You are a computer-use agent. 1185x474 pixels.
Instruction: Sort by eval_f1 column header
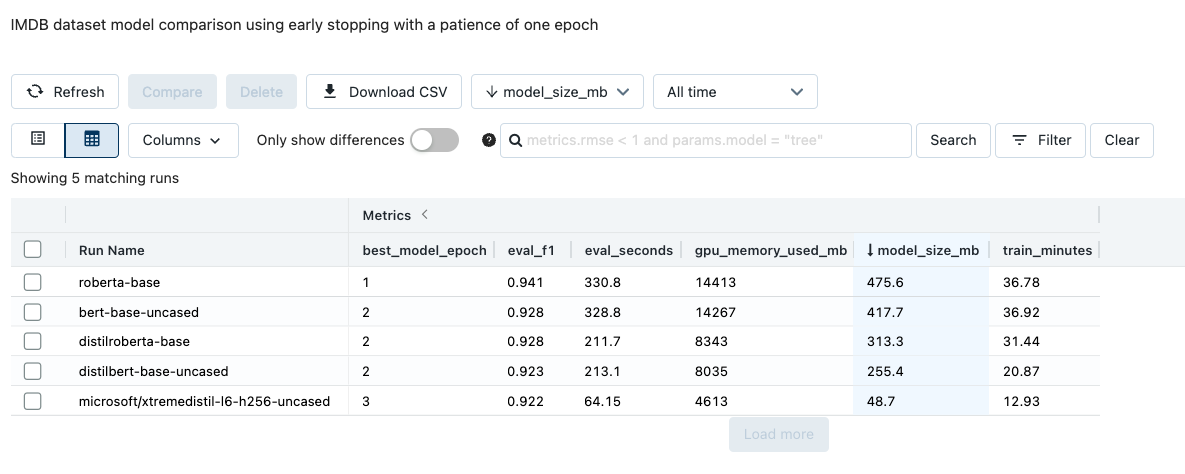point(531,250)
